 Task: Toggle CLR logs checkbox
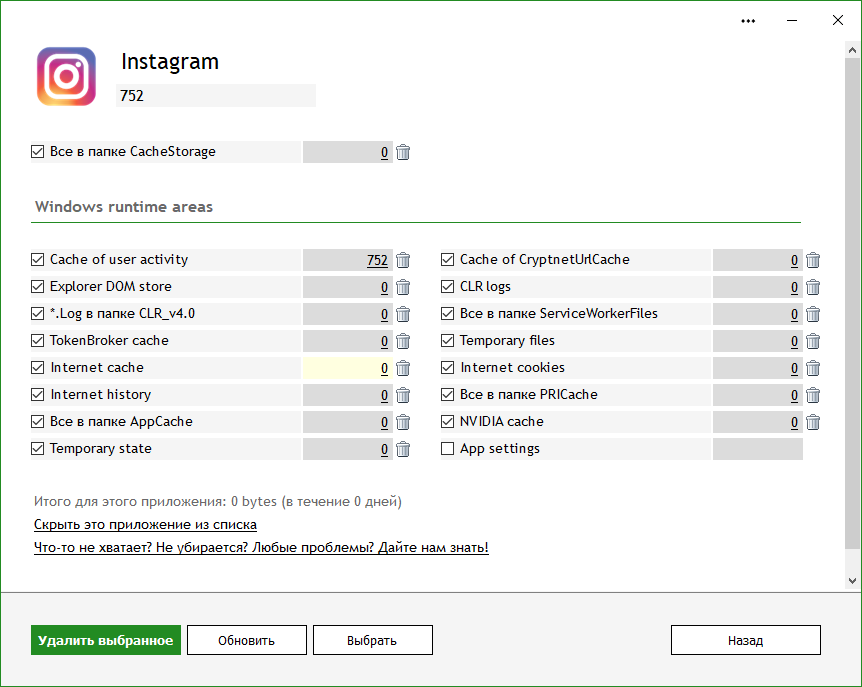coord(447,286)
